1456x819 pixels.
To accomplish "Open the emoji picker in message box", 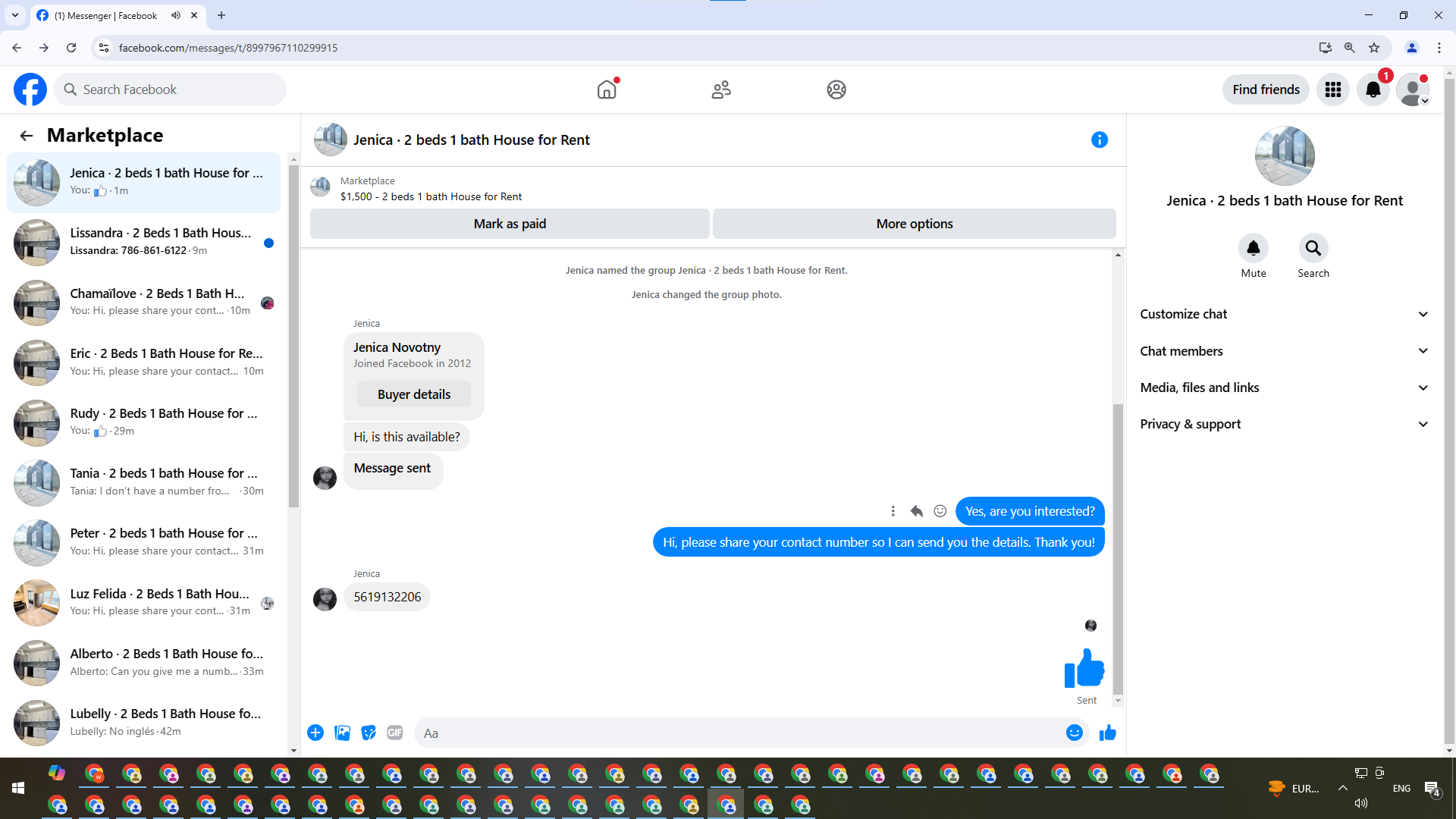I will 1074,733.
